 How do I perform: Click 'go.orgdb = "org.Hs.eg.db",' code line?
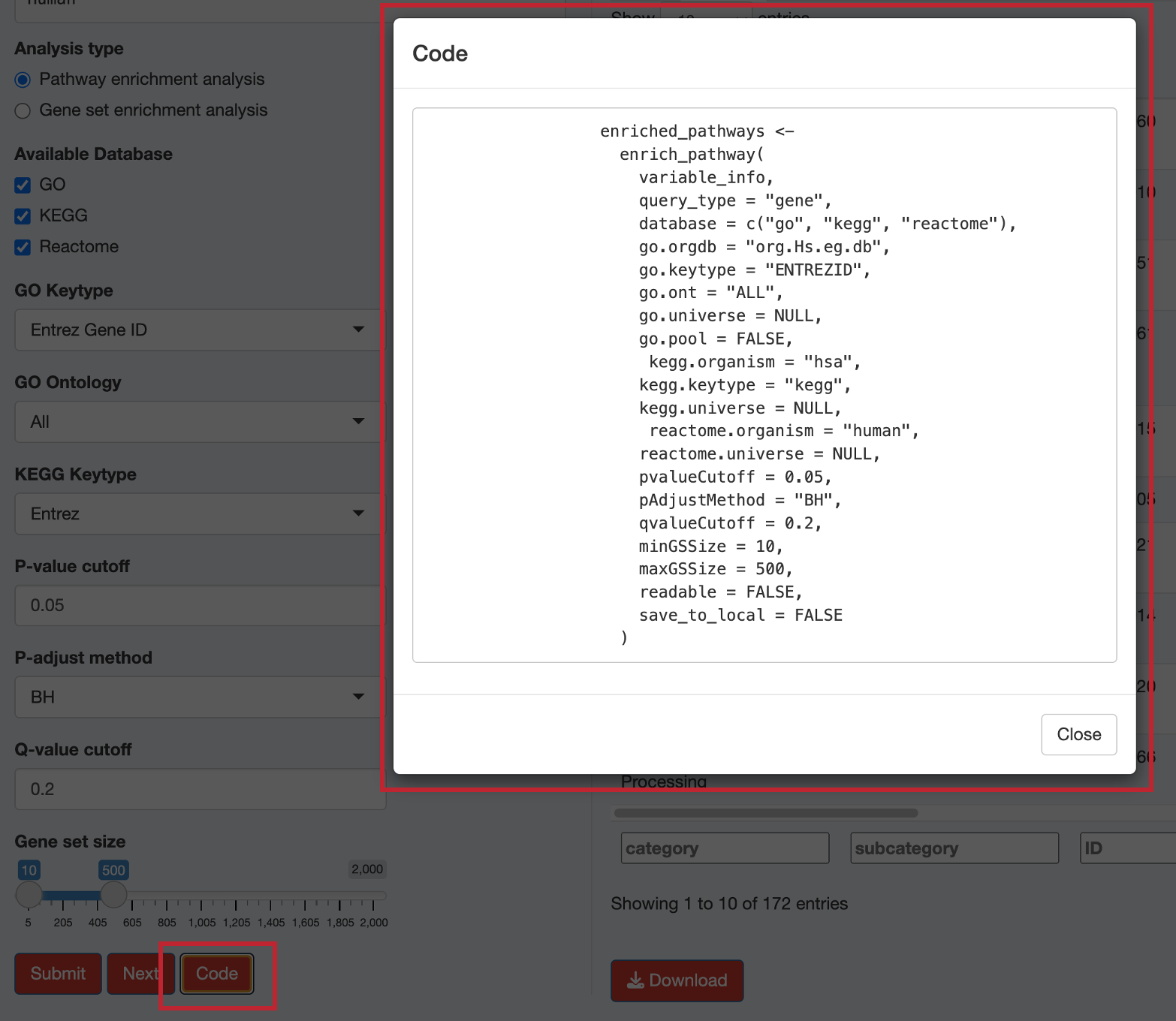click(x=764, y=247)
